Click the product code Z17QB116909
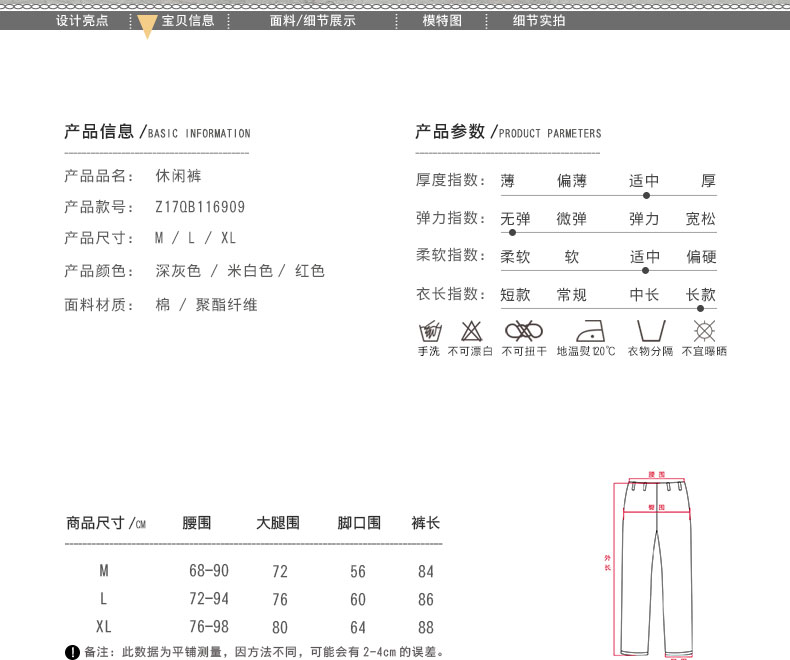The width and height of the screenshot is (790, 660). 200,207
